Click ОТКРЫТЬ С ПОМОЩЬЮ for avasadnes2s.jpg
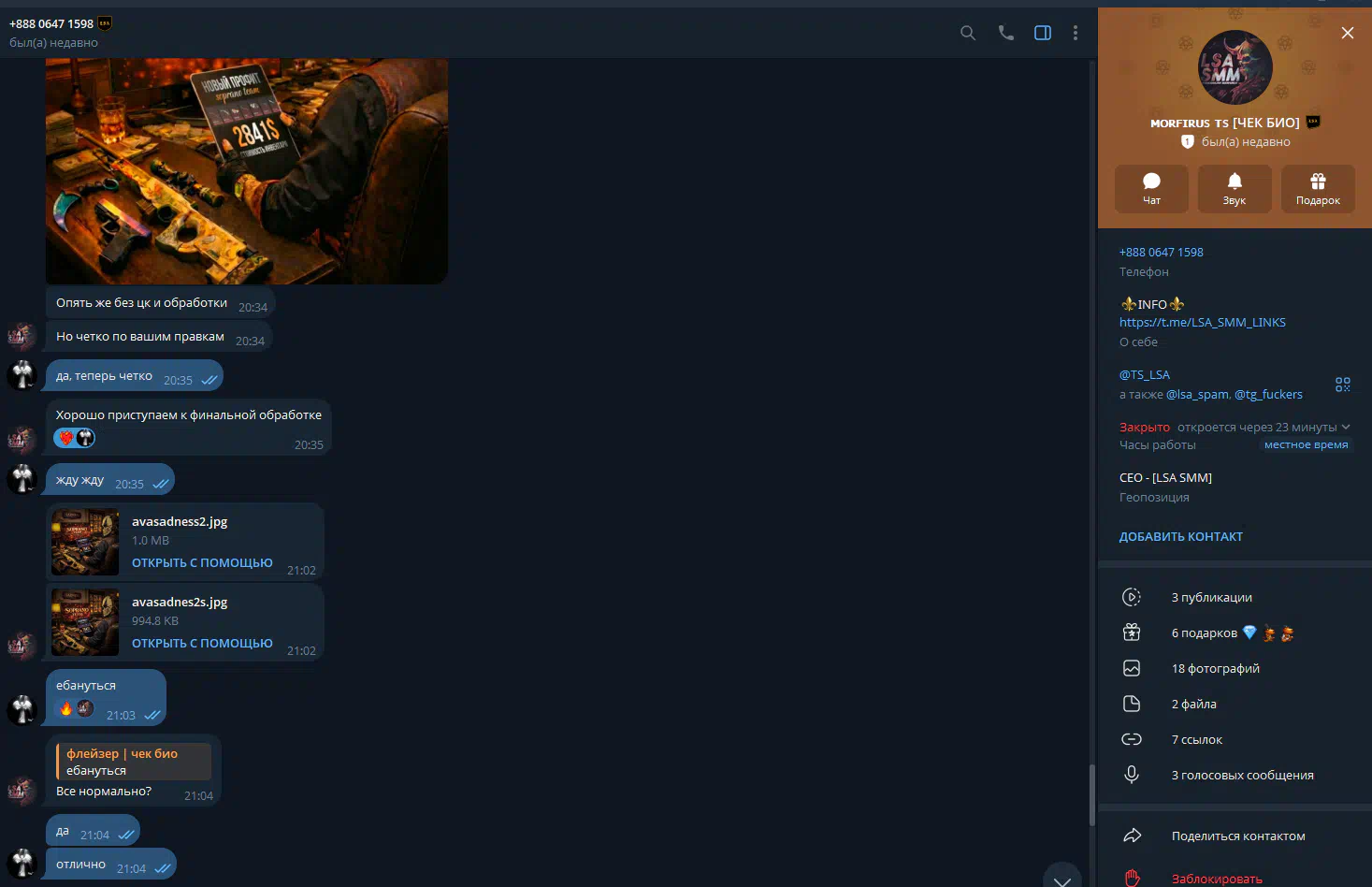Viewport: 1372px width, 887px height. tap(202, 643)
